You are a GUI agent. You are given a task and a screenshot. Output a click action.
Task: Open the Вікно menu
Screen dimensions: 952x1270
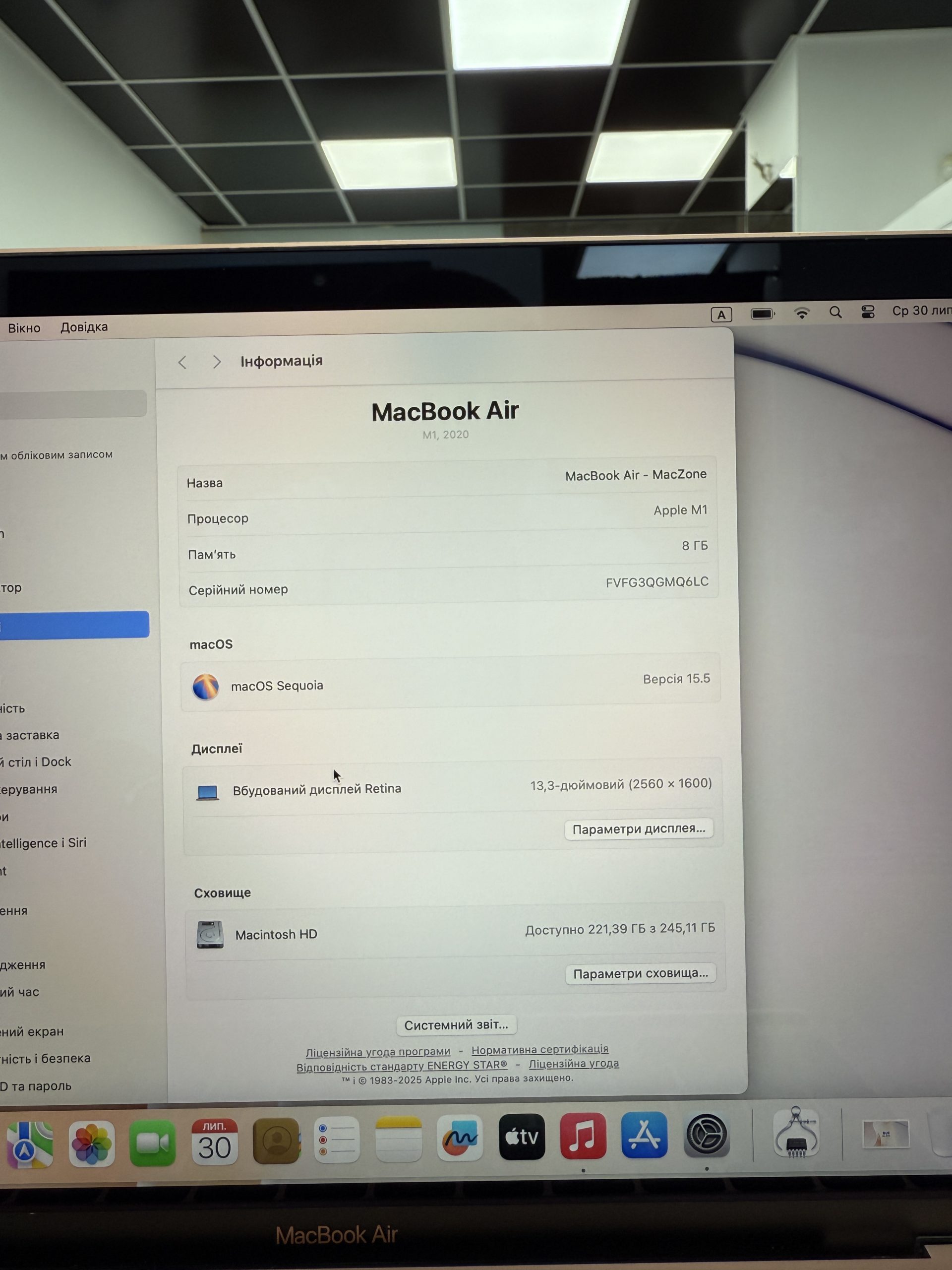point(24,328)
